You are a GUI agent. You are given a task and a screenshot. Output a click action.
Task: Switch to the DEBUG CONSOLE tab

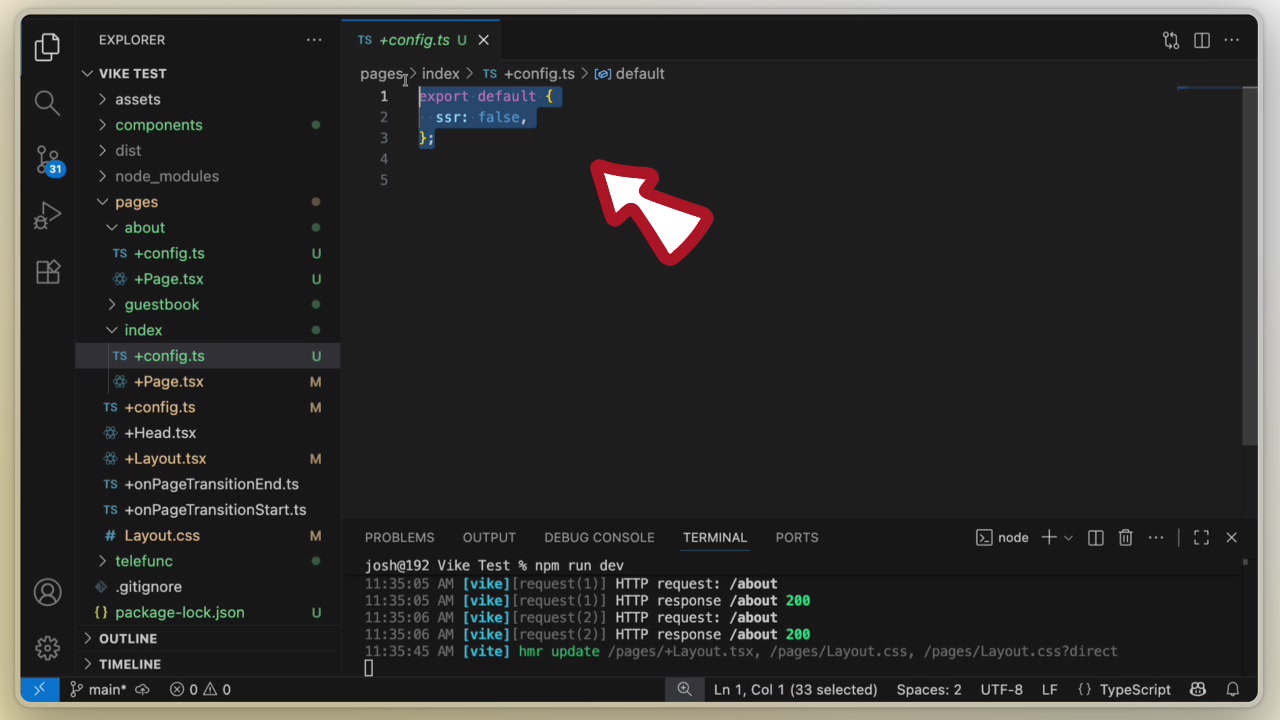tap(599, 537)
